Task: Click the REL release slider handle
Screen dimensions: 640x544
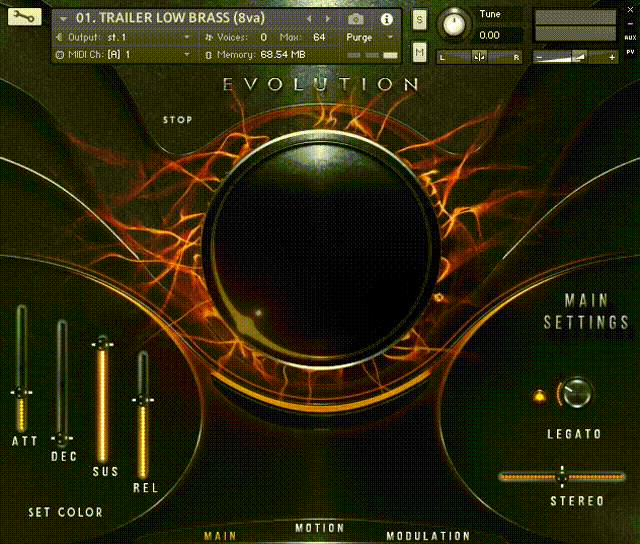Action: pos(143,400)
